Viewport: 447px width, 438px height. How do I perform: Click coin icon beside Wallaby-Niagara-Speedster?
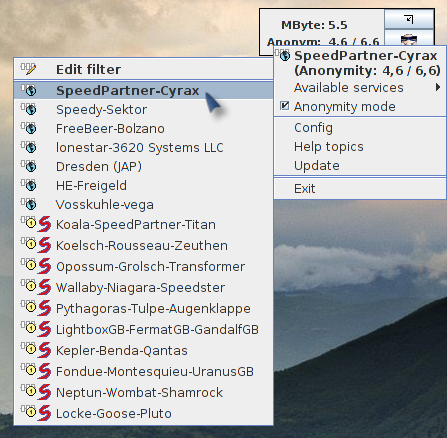pyautogui.click(x=30, y=286)
